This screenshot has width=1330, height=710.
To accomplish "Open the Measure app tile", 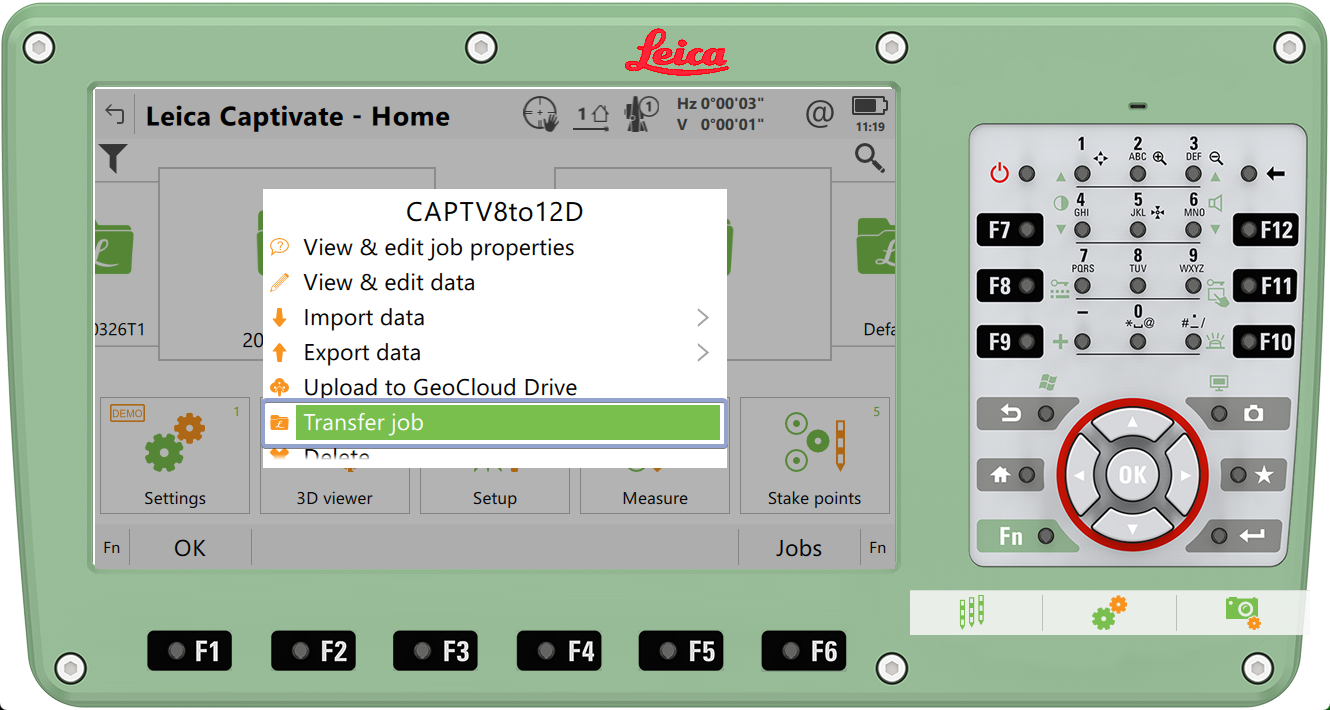I will 655,490.
